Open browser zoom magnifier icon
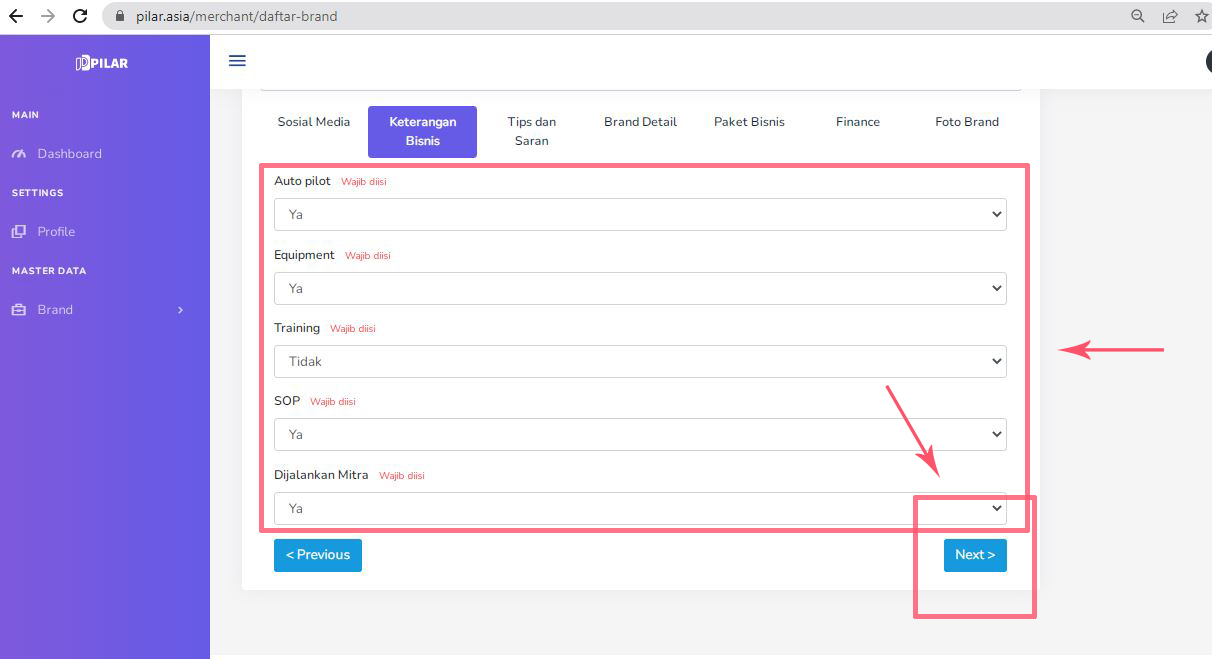 [1138, 16]
